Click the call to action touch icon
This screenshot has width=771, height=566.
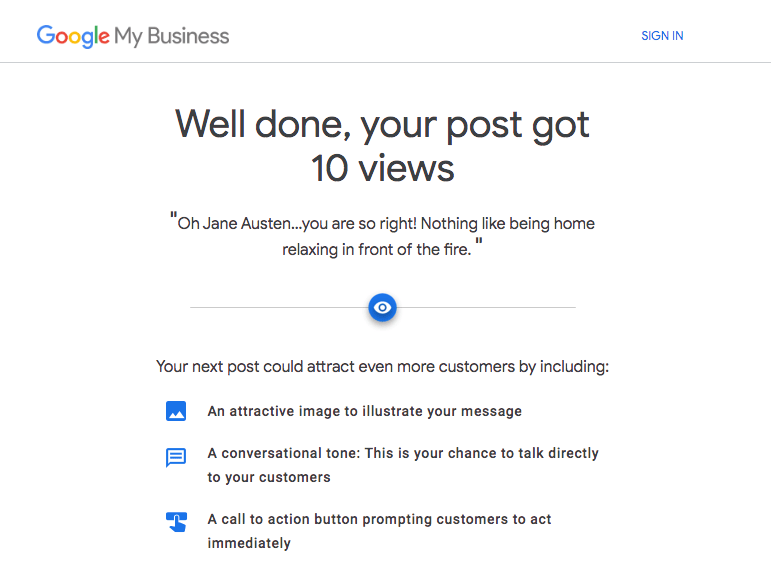coord(176,522)
